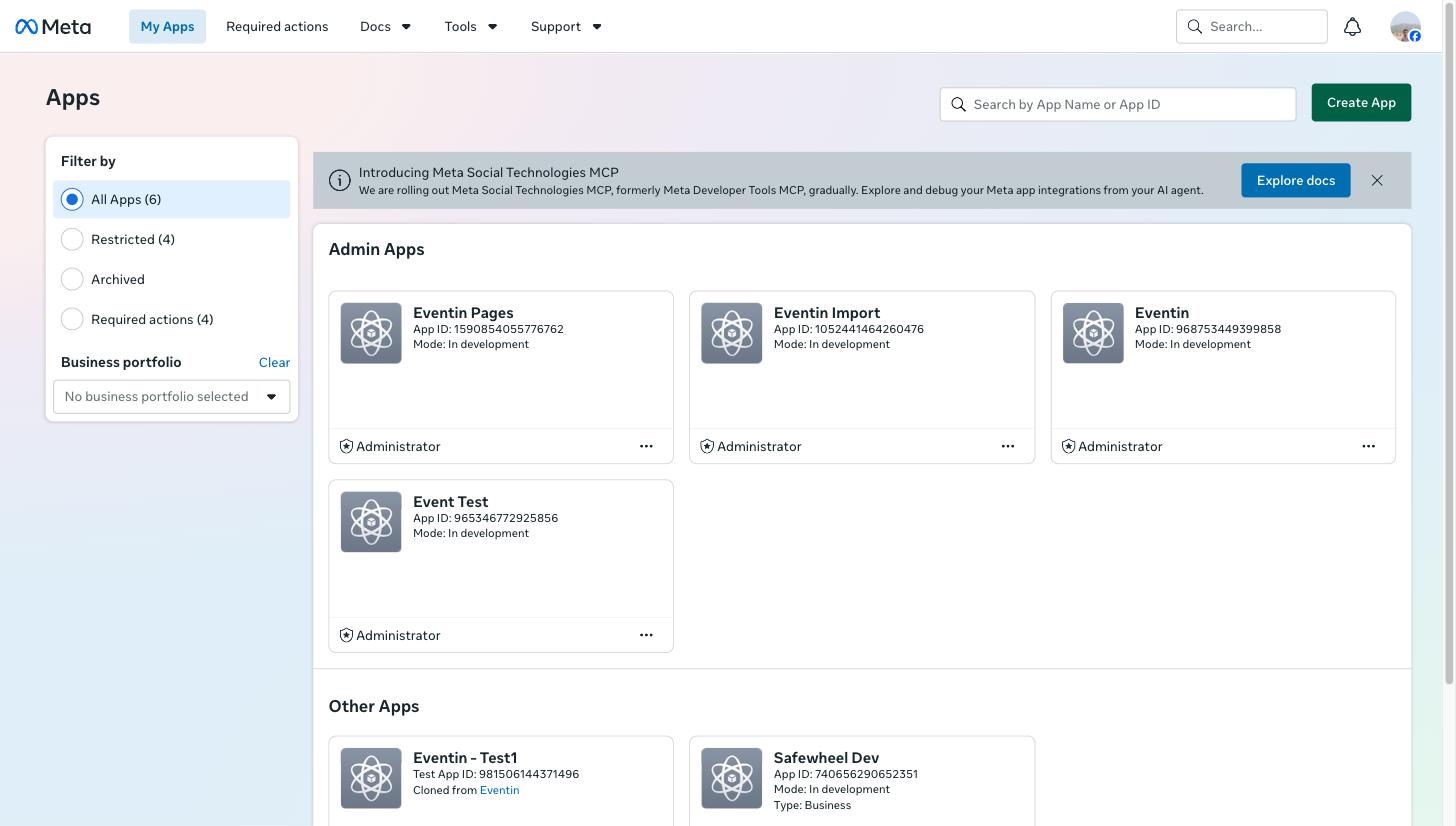Click the Meta logo
Screen dimensions: 1456x826
(53, 27)
